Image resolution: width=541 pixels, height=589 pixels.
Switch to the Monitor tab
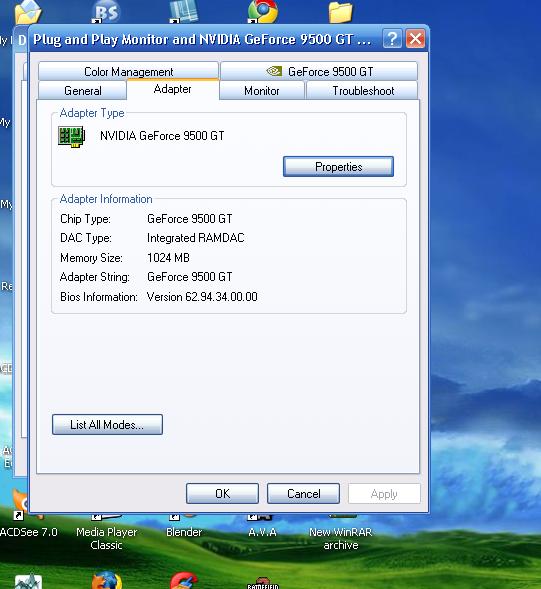click(261, 91)
